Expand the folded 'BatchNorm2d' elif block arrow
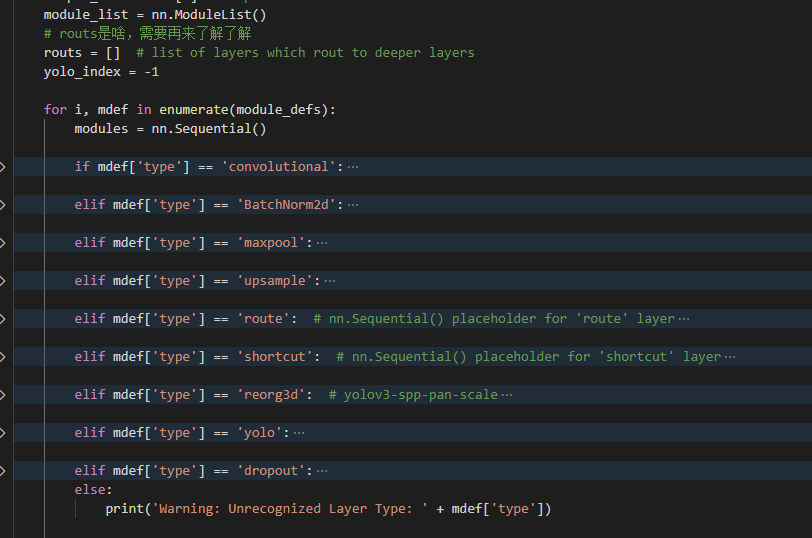Image resolution: width=812 pixels, height=538 pixels. [3, 205]
